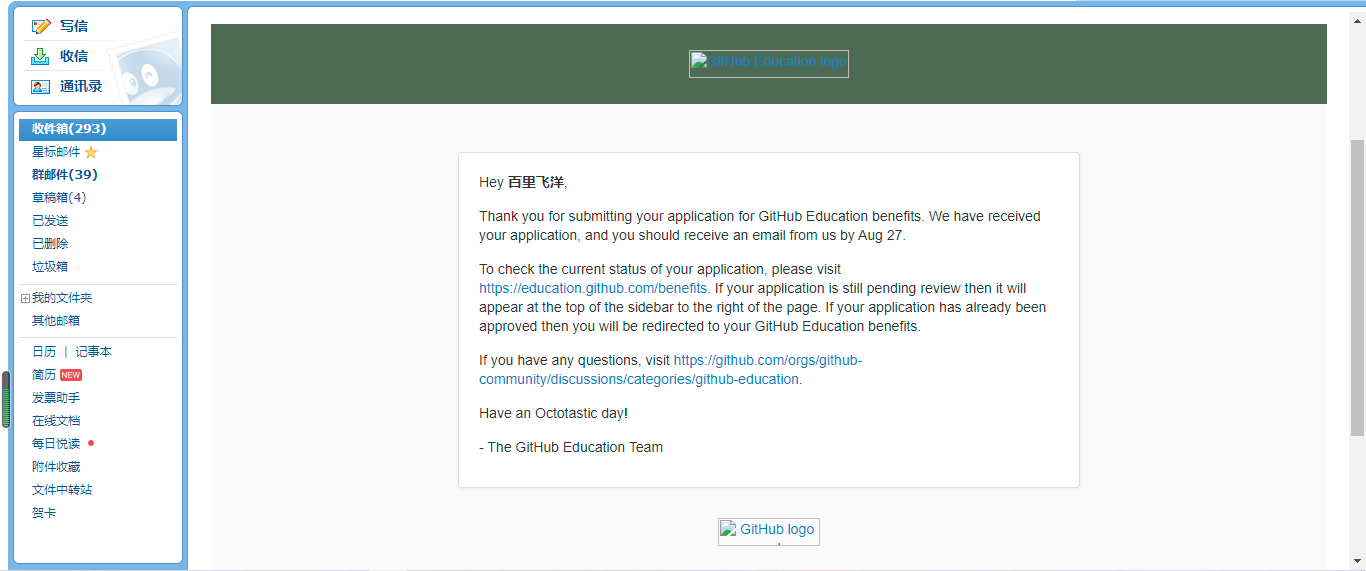Open 其他邮箱 other mailboxes
1366x571 pixels.
[x=56, y=321]
